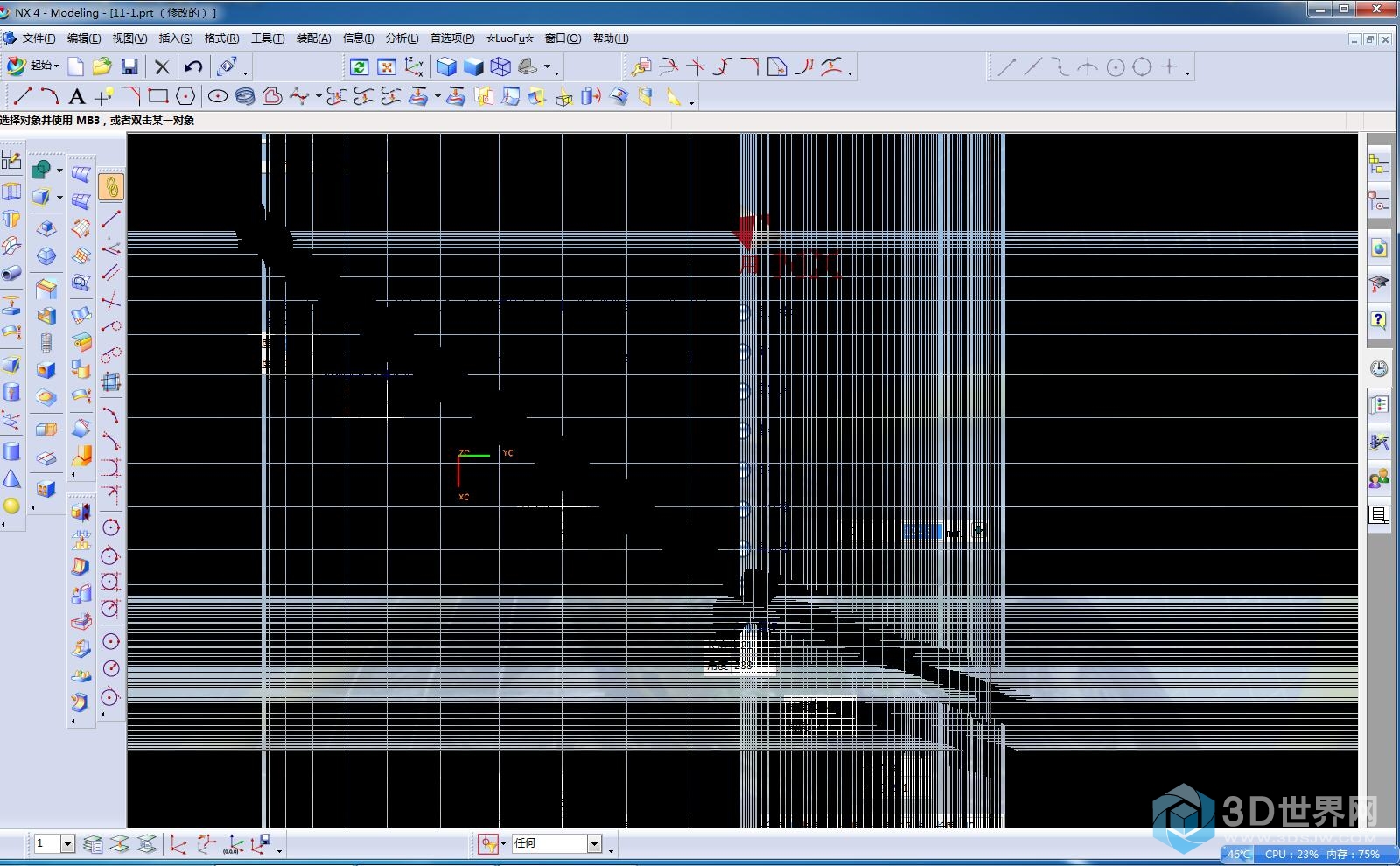The width and height of the screenshot is (1400, 866).
Task: Expand the render style dropdown arrow
Action: [548, 67]
